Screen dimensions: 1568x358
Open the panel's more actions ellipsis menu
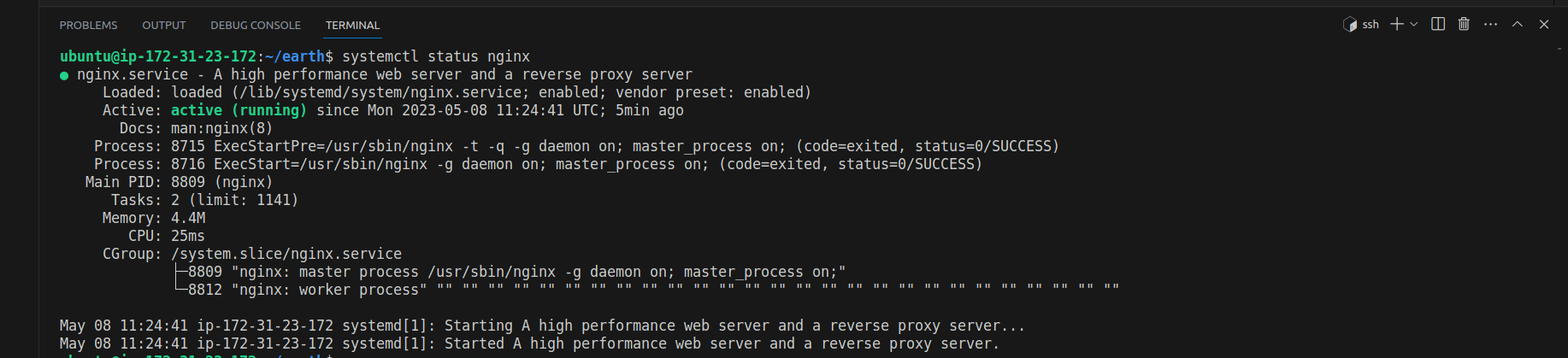[1491, 25]
